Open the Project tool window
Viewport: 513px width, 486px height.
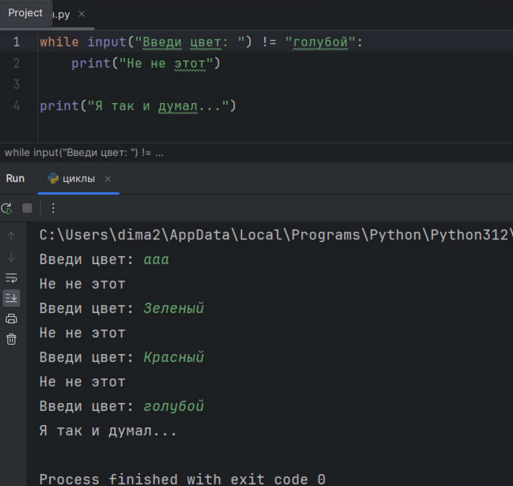pyautogui.click(x=26, y=13)
